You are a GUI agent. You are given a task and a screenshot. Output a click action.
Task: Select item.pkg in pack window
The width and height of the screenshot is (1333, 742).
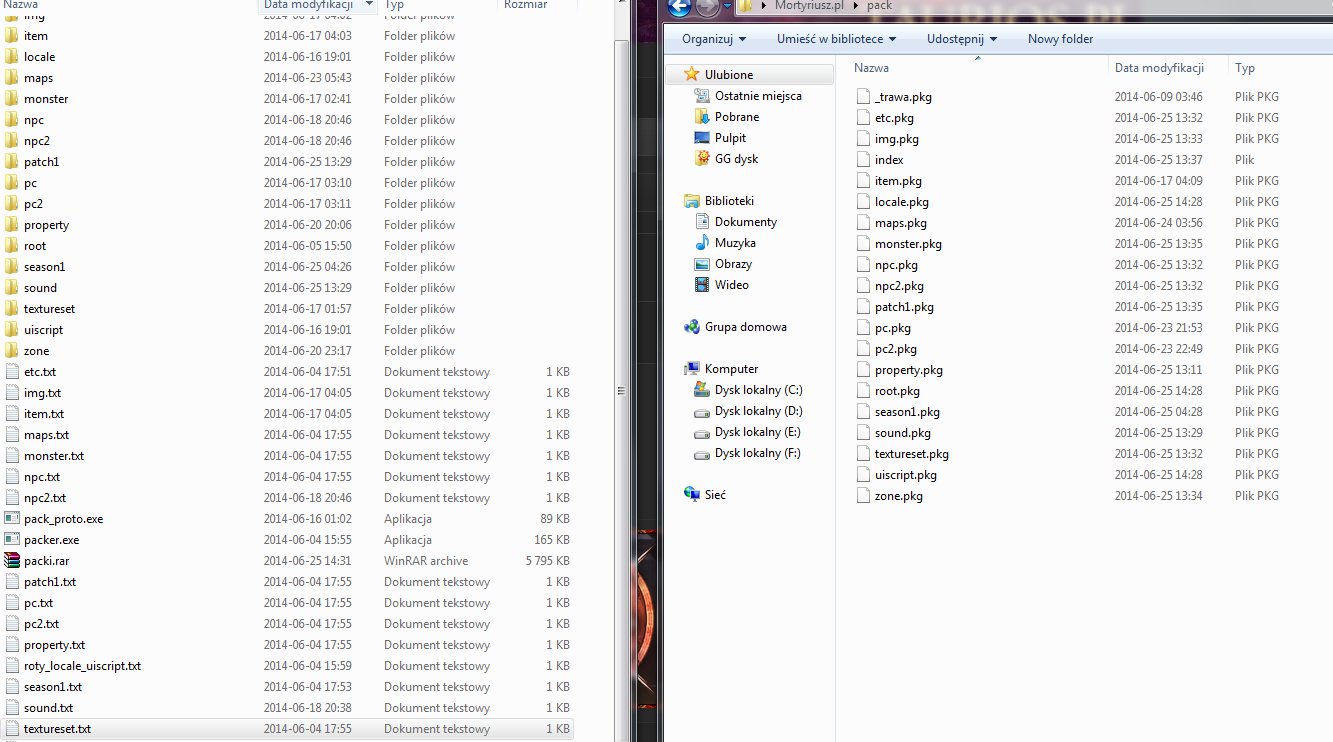[x=898, y=181]
